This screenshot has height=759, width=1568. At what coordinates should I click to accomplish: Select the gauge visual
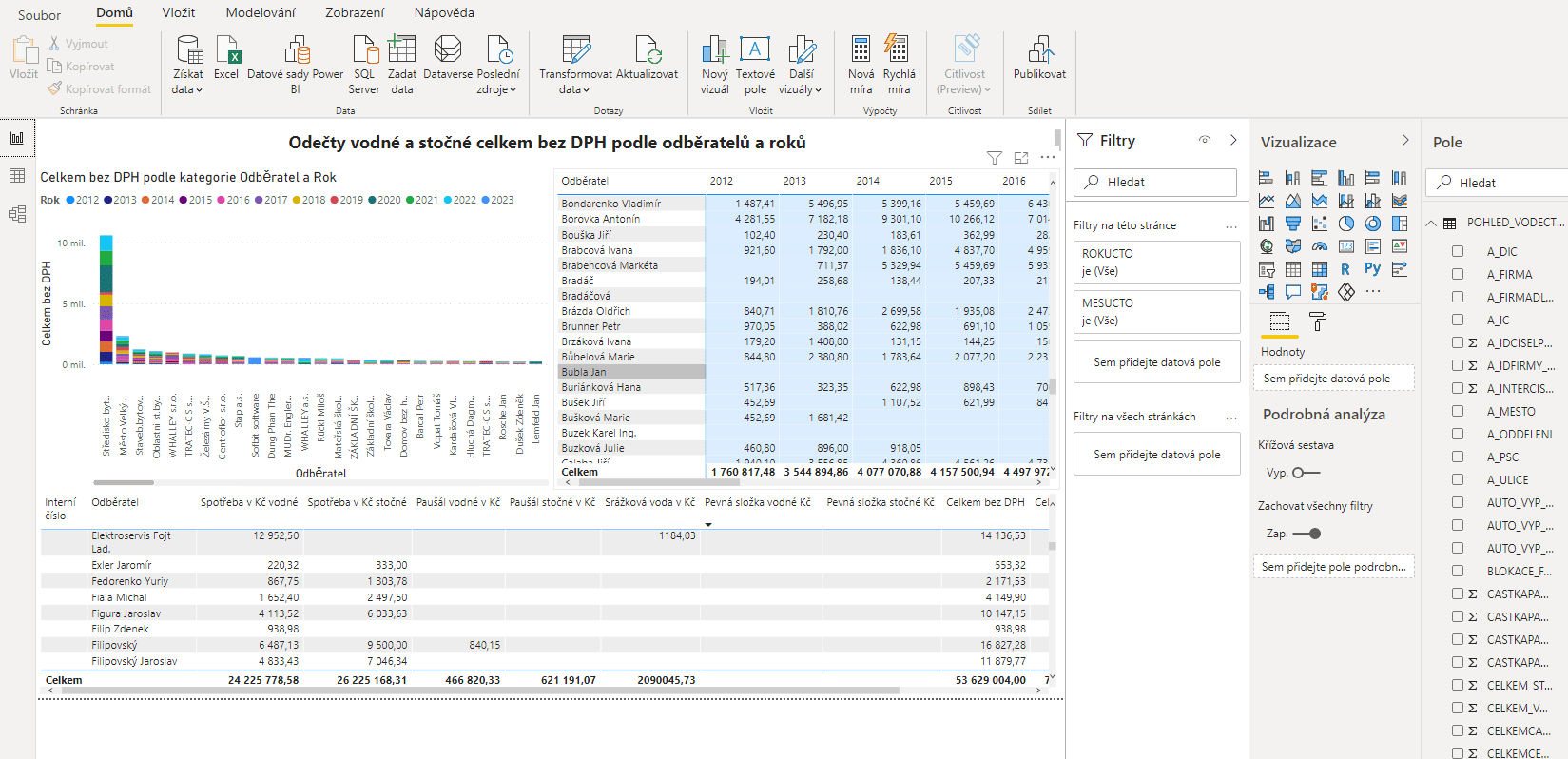coord(1320,246)
